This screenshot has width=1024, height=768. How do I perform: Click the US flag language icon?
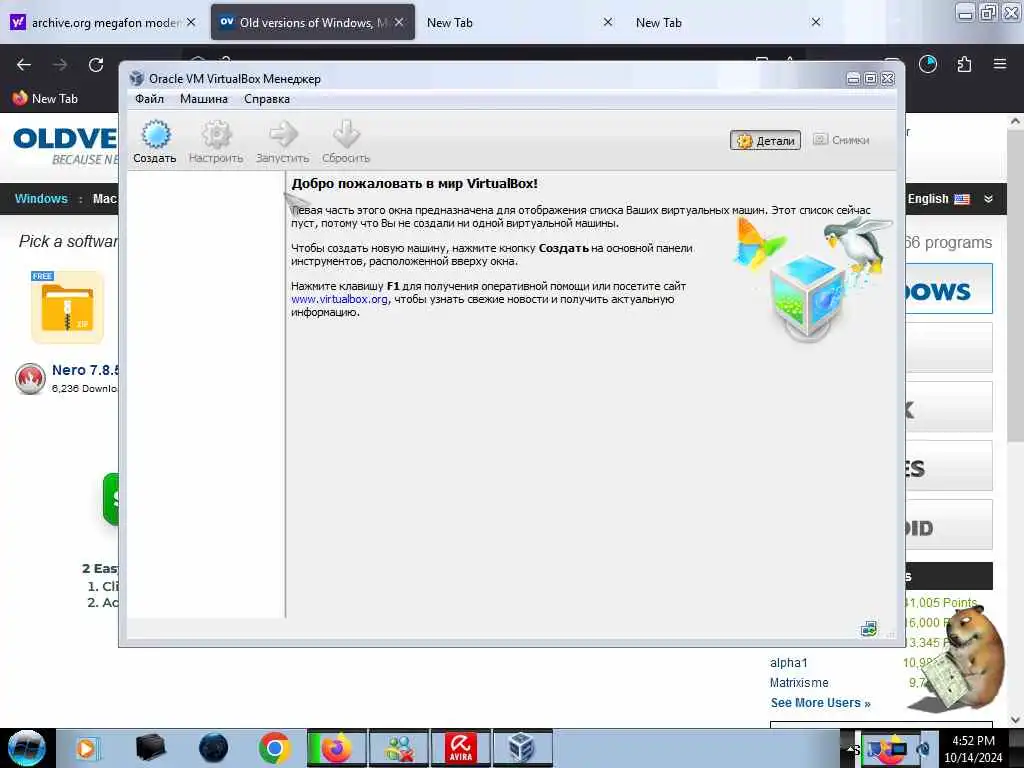(x=962, y=199)
